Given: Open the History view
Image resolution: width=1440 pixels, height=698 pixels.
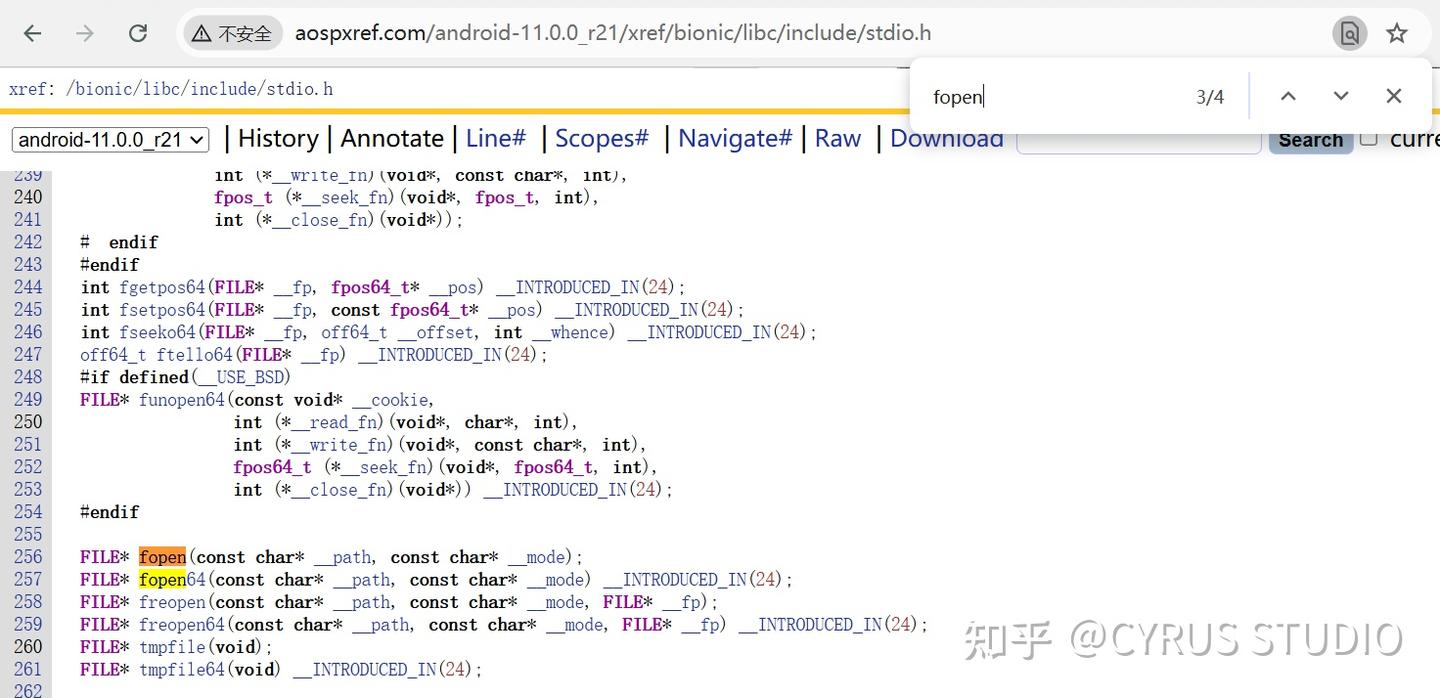Looking at the screenshot, I should [278, 139].
